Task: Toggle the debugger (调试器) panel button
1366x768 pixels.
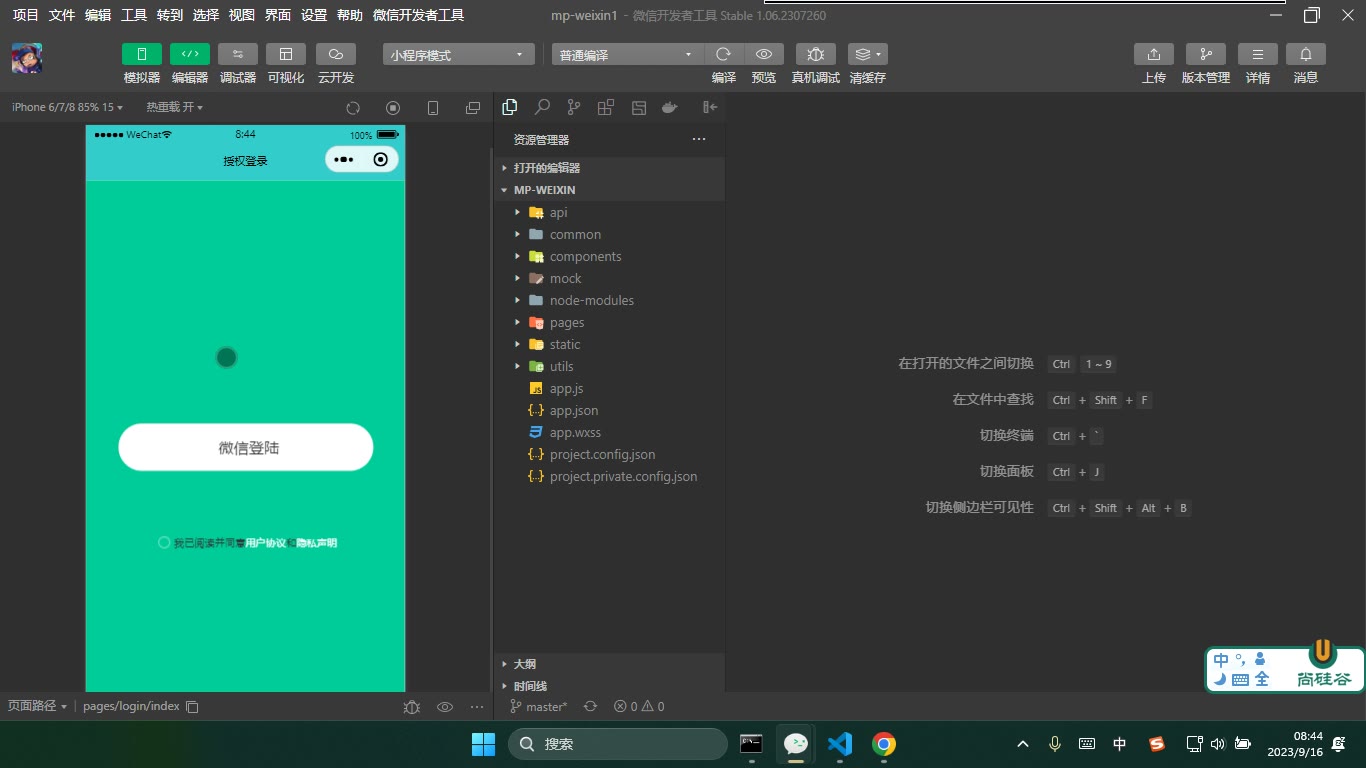Action: click(238, 54)
